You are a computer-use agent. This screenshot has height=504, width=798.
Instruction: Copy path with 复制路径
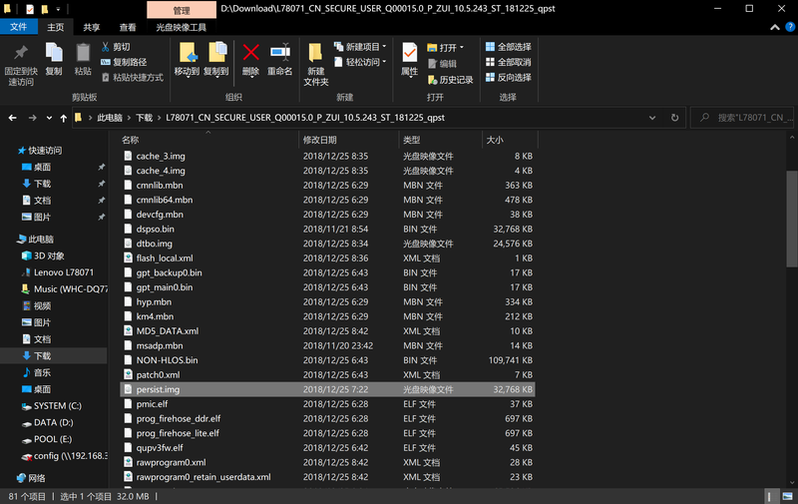124,62
